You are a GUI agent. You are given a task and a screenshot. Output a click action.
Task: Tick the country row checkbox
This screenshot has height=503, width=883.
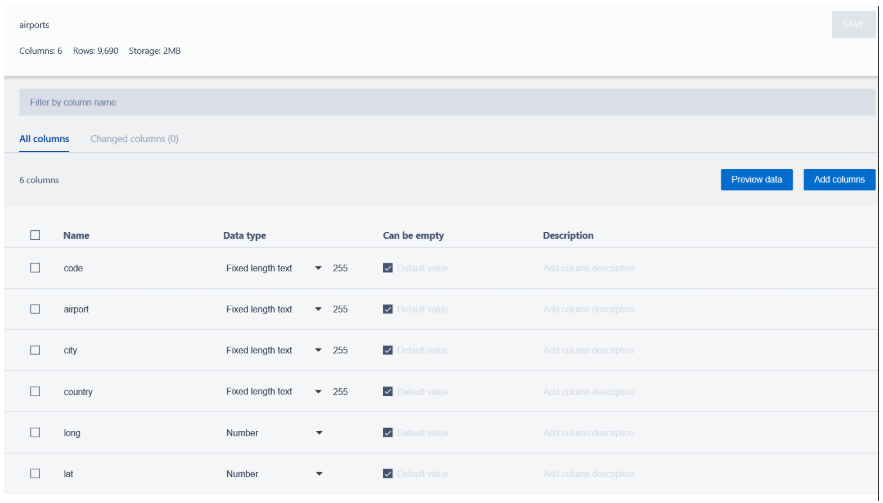click(35, 392)
